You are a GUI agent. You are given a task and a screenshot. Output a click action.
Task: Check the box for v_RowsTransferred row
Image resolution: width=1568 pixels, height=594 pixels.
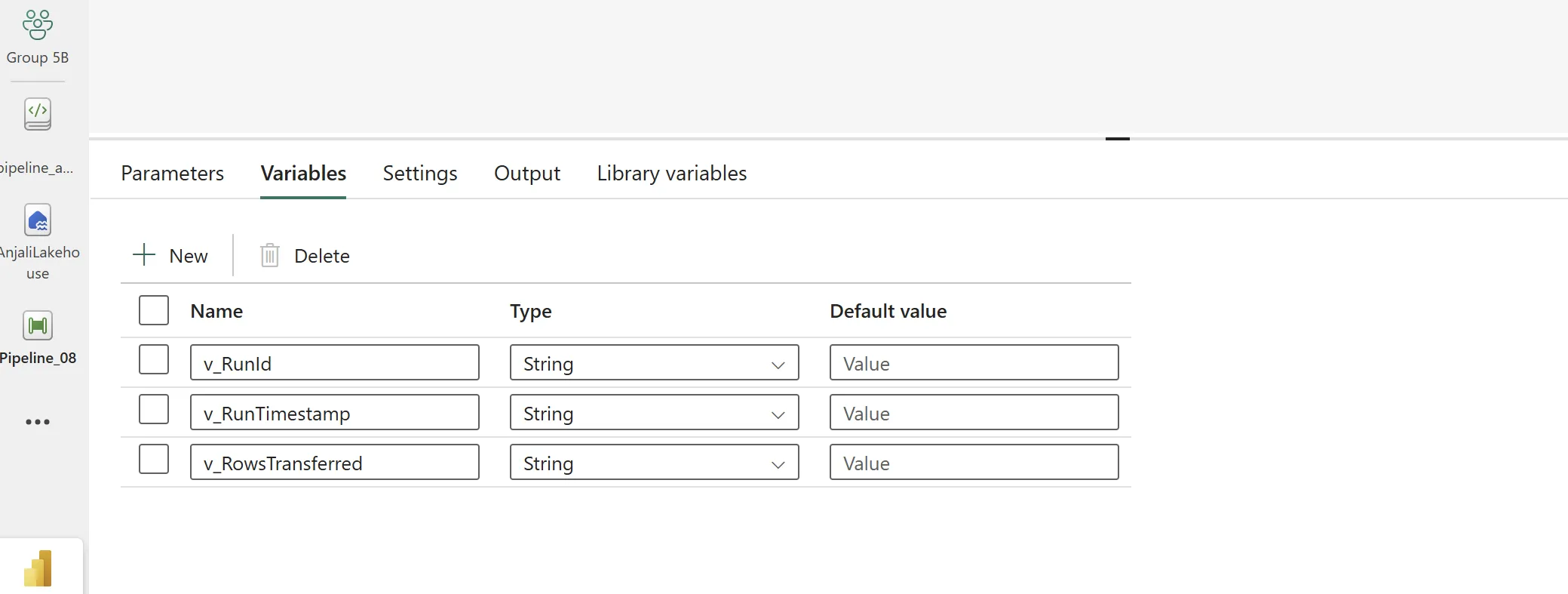(x=154, y=459)
